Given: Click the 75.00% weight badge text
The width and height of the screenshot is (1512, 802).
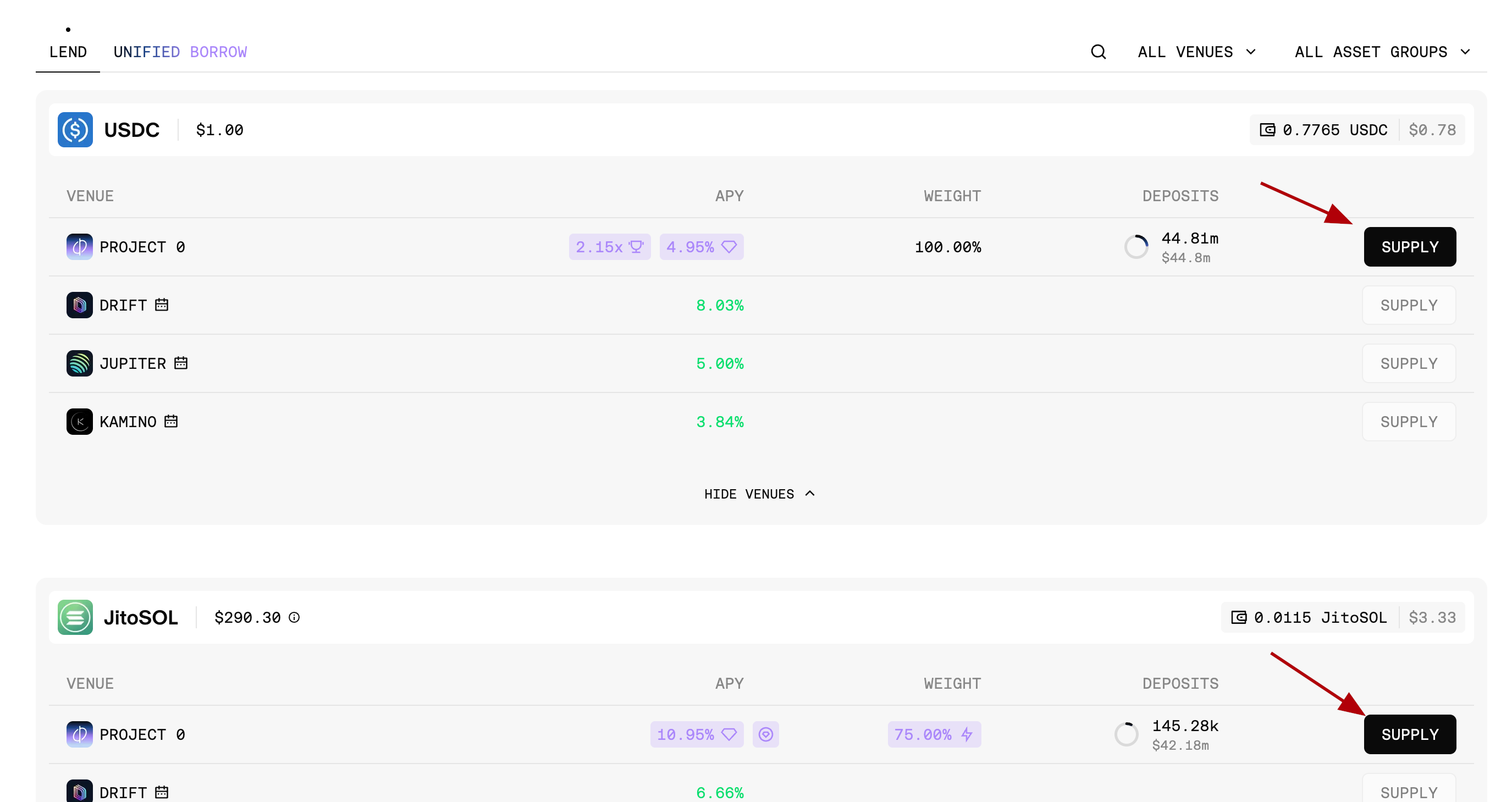Looking at the screenshot, I should tap(923, 734).
